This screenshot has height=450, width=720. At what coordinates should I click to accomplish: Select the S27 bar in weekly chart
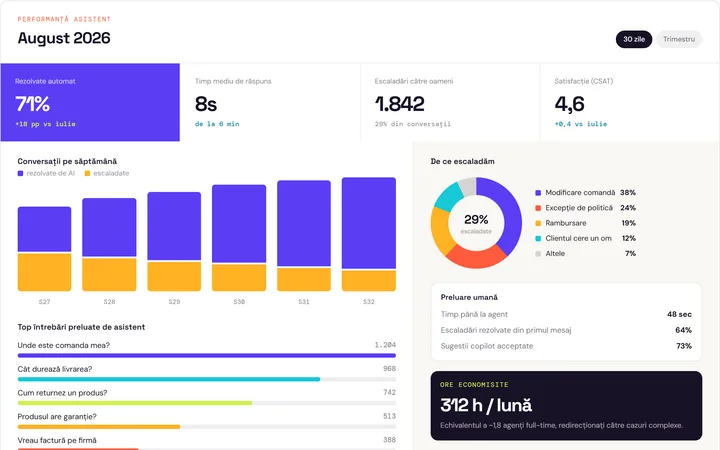(x=45, y=249)
